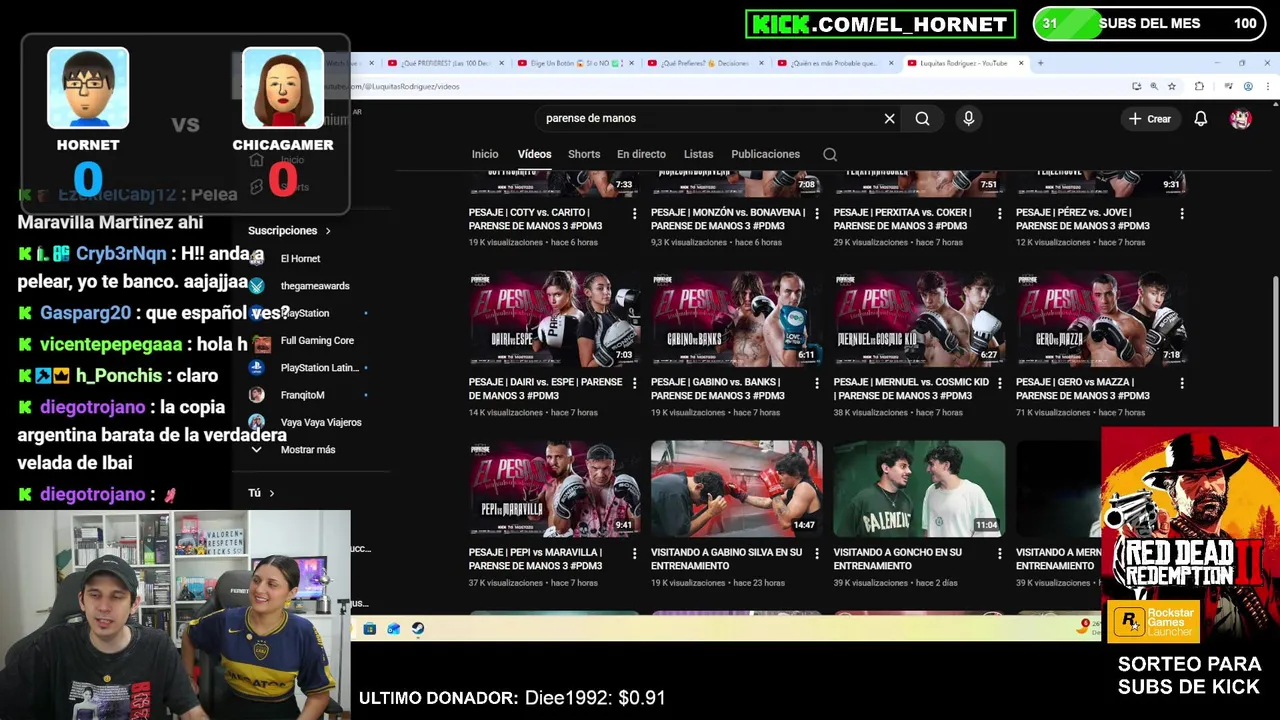The height and width of the screenshot is (720, 1280).
Task: Open a new browser tab with plus
Action: [1040, 63]
